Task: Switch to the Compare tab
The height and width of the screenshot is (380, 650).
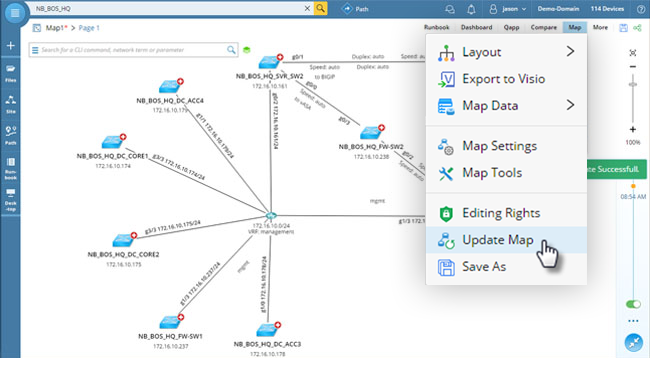Action: click(x=543, y=27)
